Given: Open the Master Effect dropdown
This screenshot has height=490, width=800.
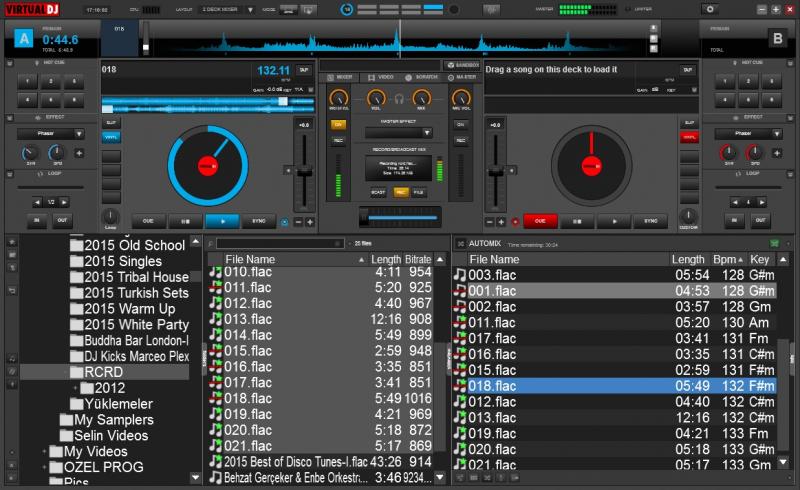Looking at the screenshot, I should coord(398,132).
